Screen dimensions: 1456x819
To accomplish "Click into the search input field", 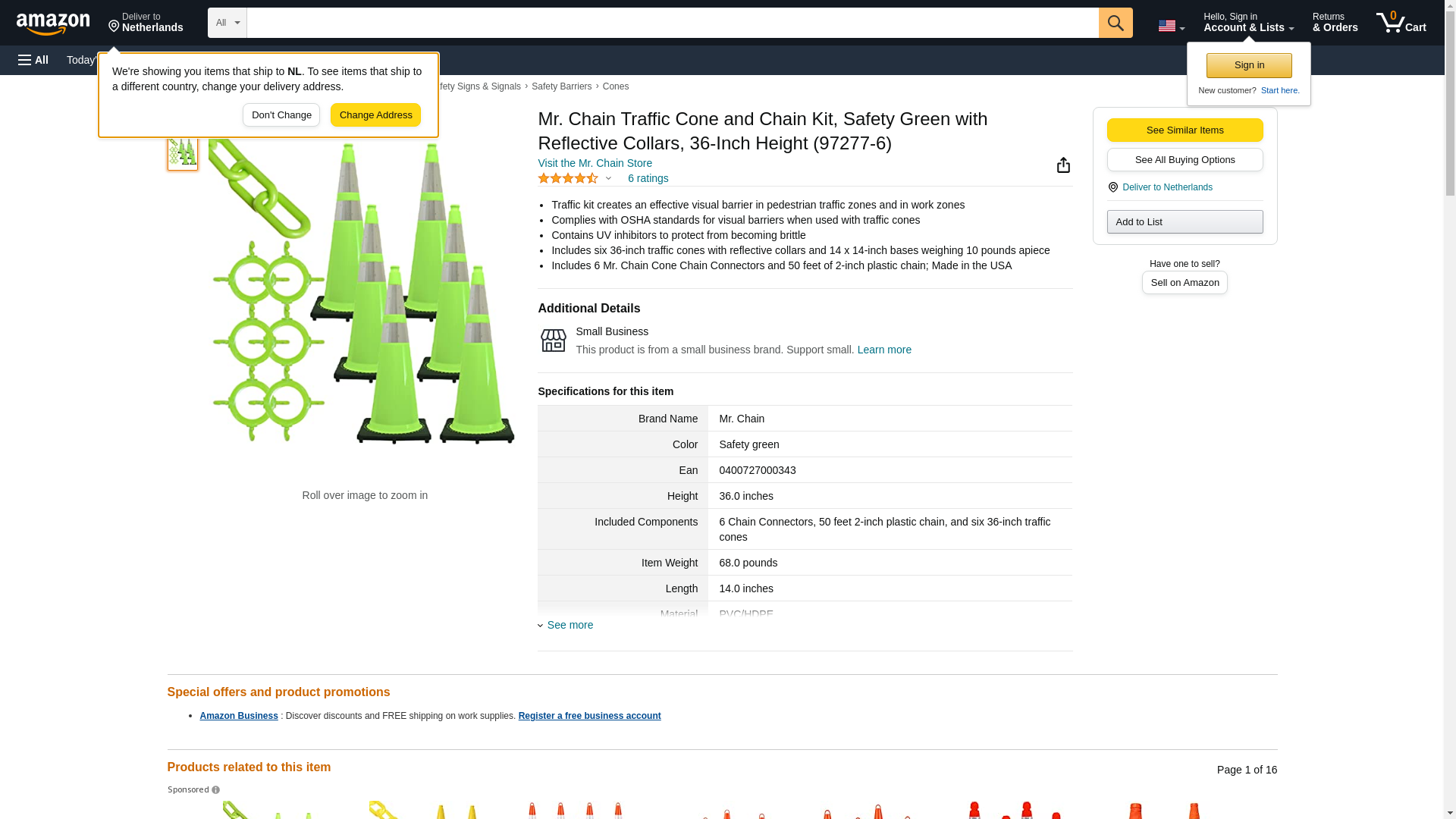I will coord(672,23).
